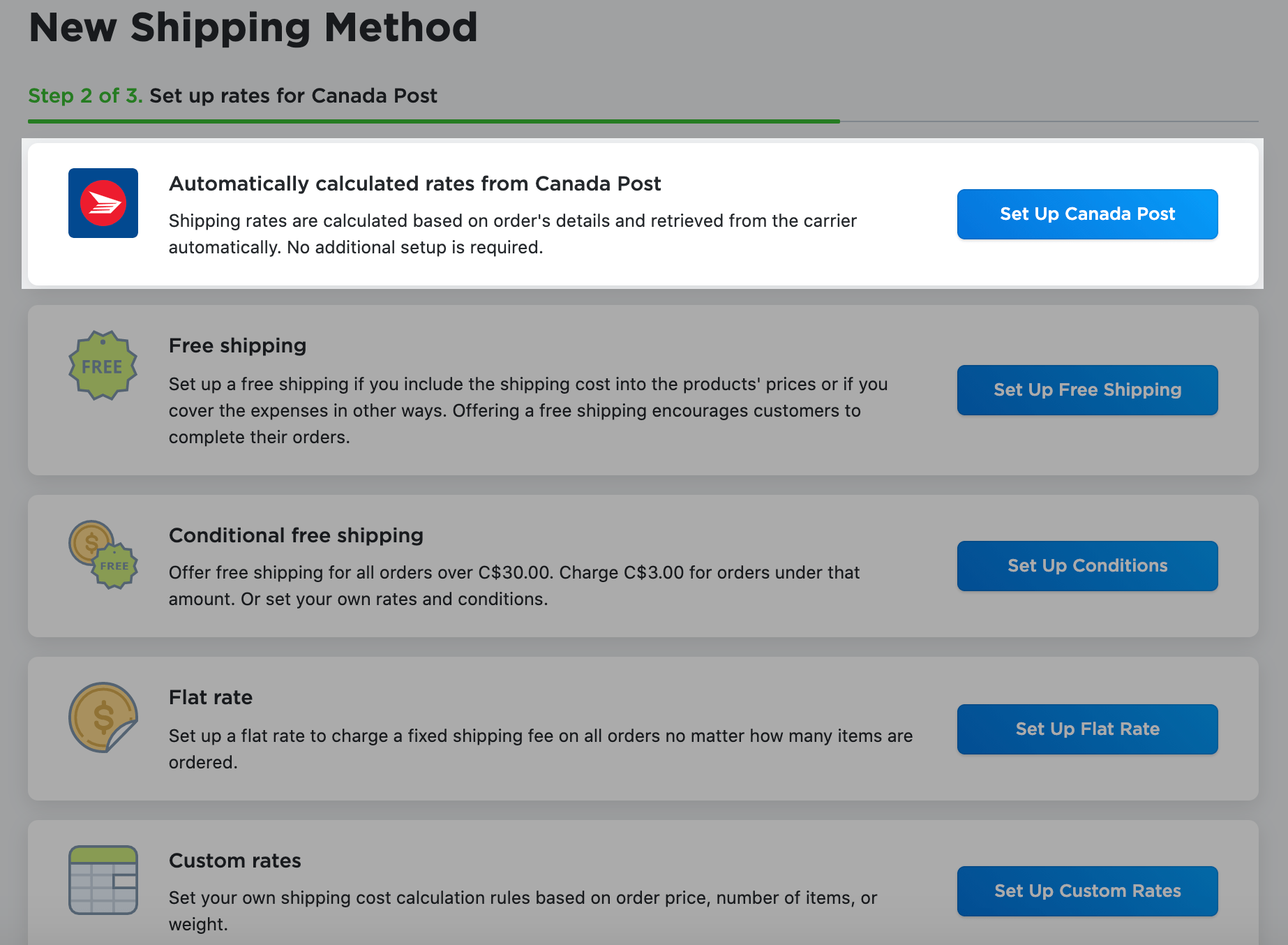This screenshot has height=945, width=1288.
Task: Click the Custom rates calculator icon
Action: point(102,880)
